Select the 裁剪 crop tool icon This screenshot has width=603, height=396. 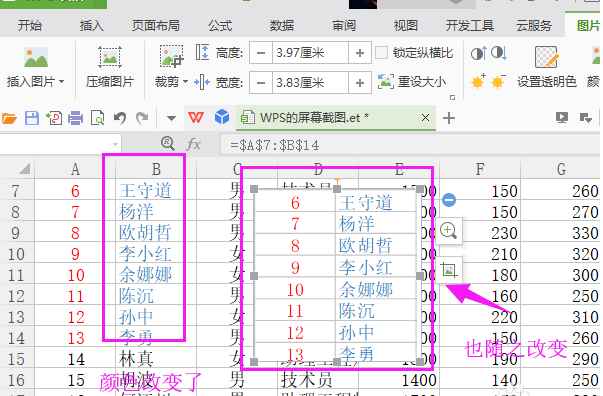pyautogui.click(x=172, y=57)
